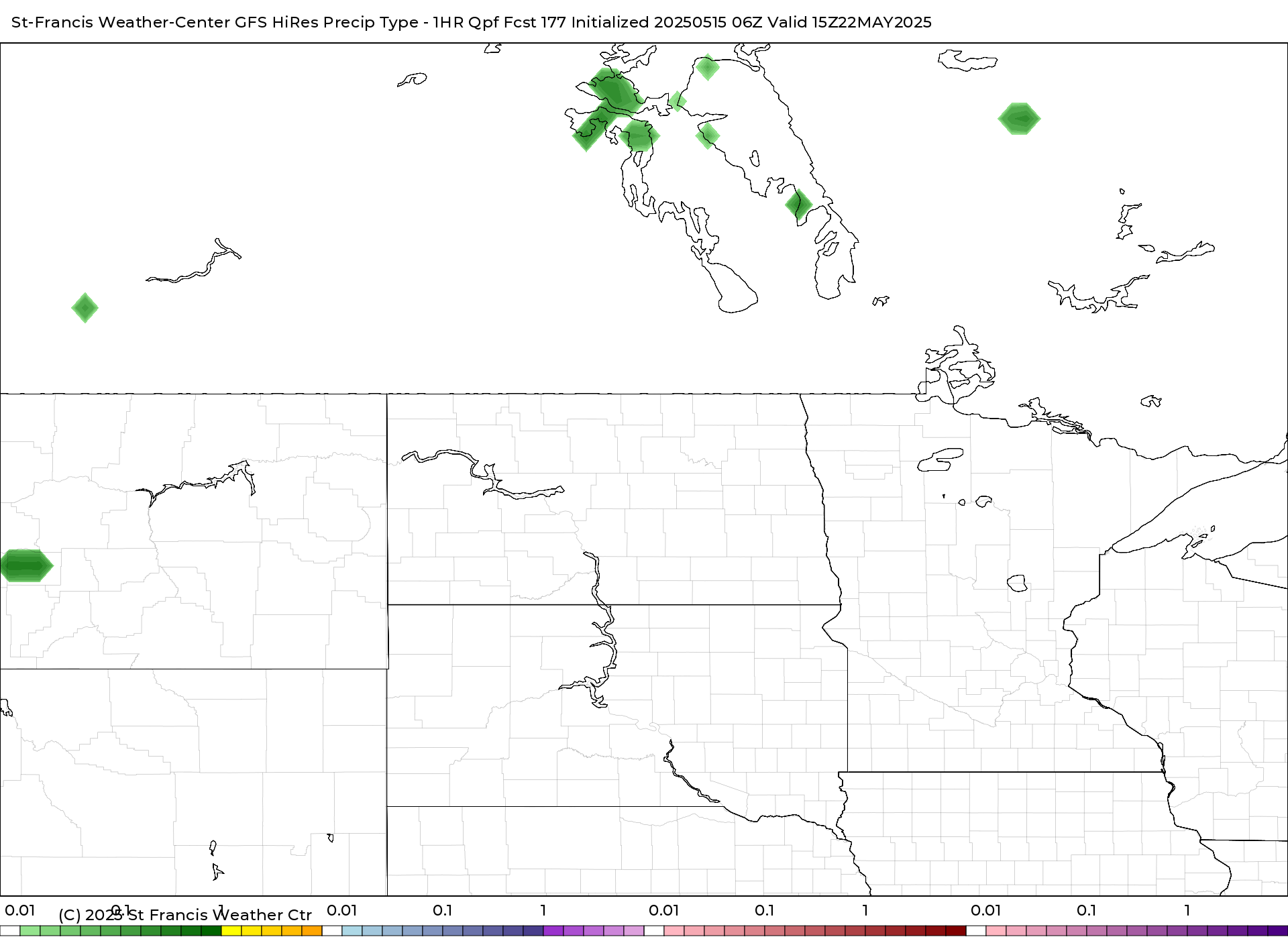1288x939 pixels.
Task: Click the darkest maroon legend swatch
Action: pos(956,931)
